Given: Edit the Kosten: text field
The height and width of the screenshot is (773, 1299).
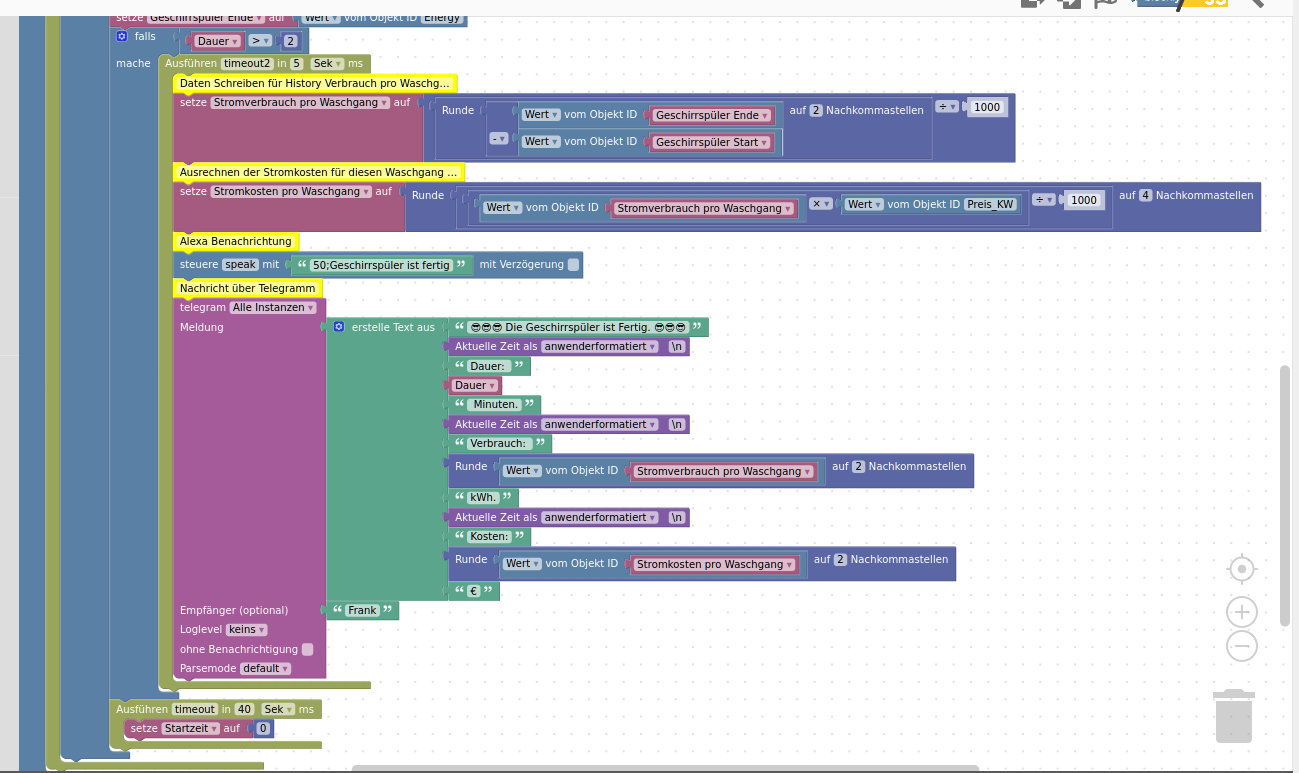Looking at the screenshot, I should click(489, 536).
